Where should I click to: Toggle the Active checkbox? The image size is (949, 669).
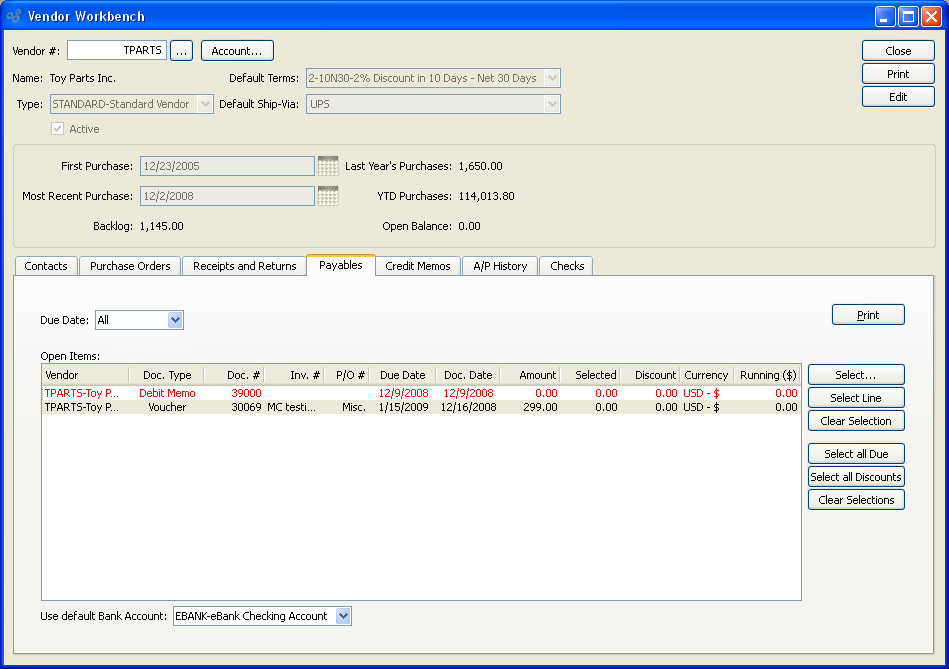point(57,129)
